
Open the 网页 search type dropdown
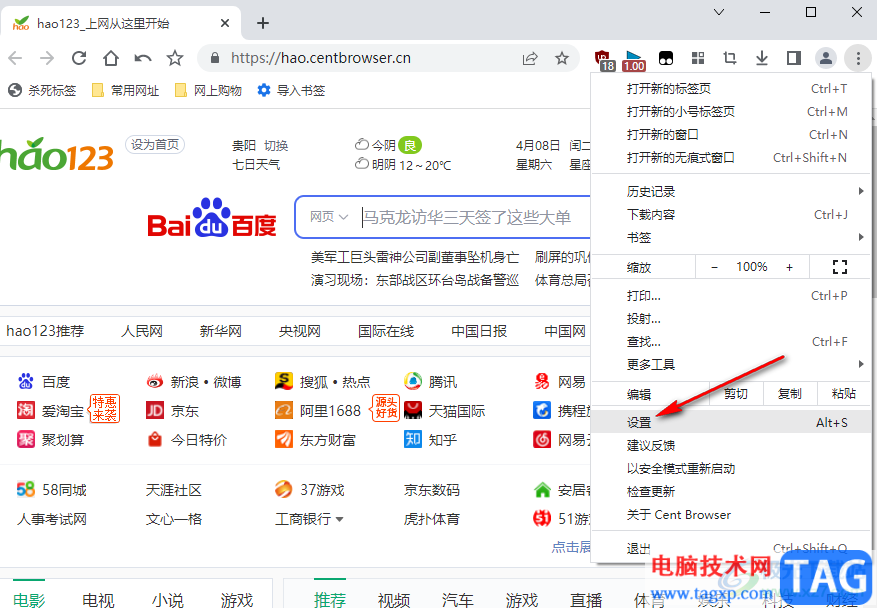click(329, 217)
